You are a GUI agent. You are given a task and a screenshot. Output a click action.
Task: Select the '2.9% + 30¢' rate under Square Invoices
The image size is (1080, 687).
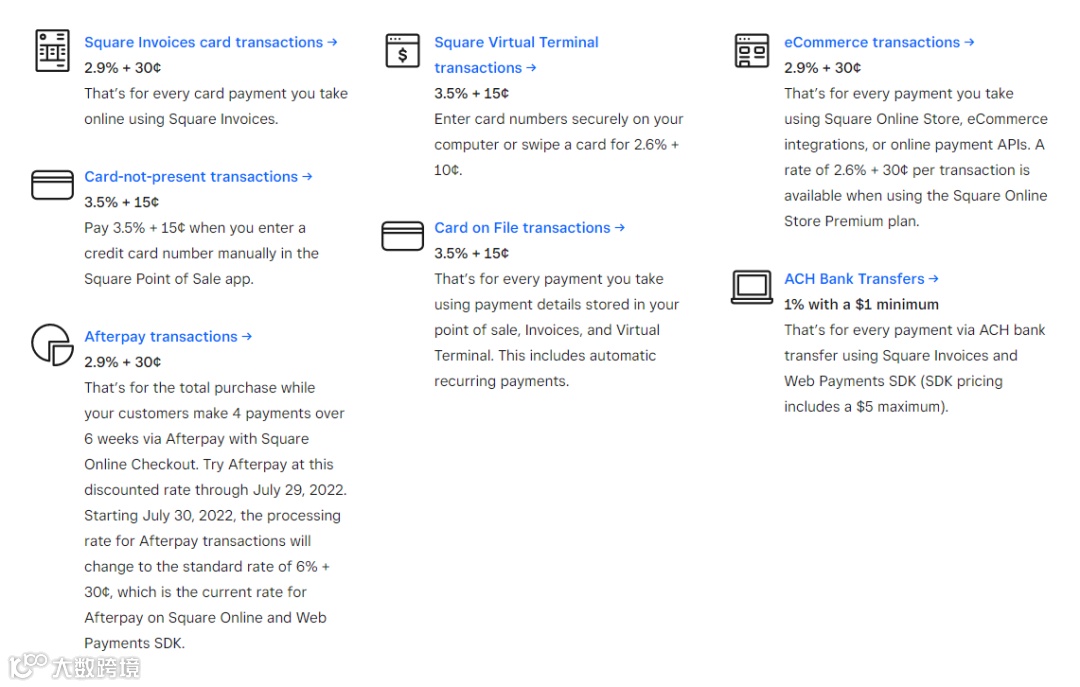(123, 68)
